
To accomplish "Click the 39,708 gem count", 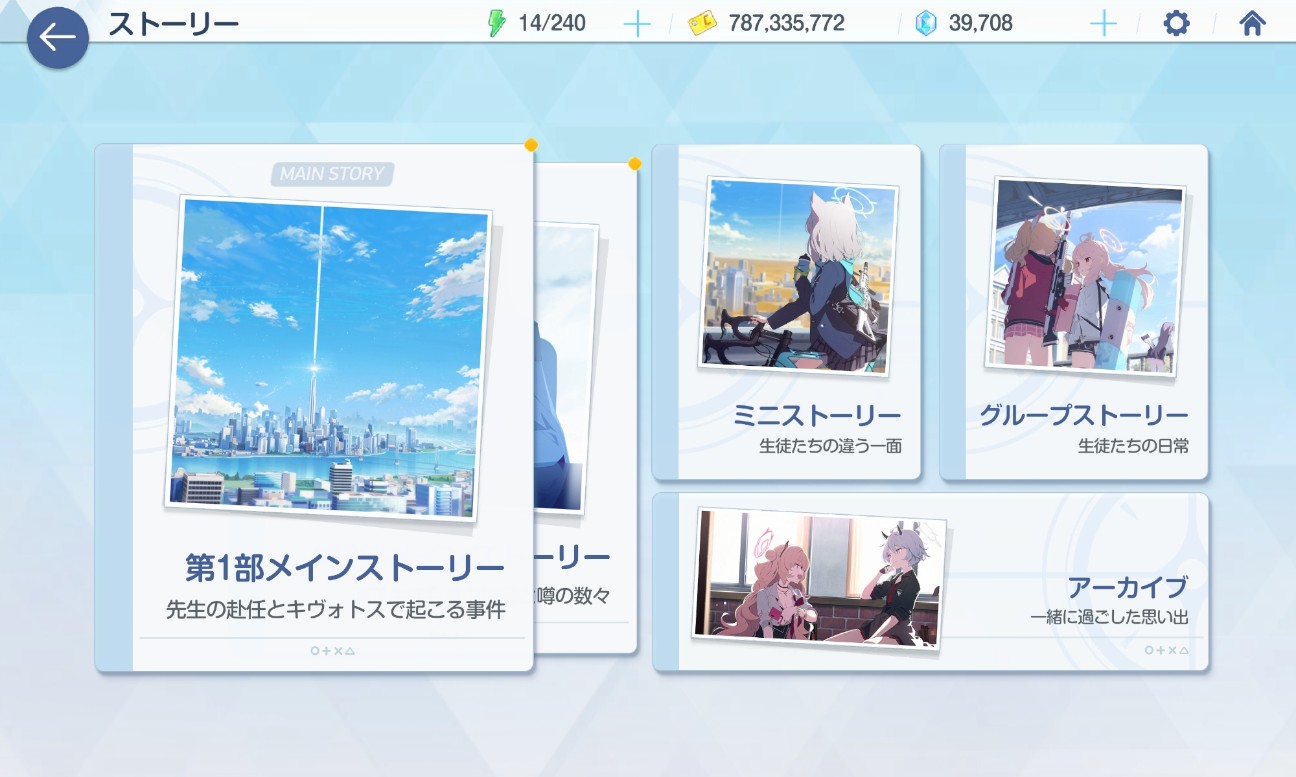I will 981,23.
